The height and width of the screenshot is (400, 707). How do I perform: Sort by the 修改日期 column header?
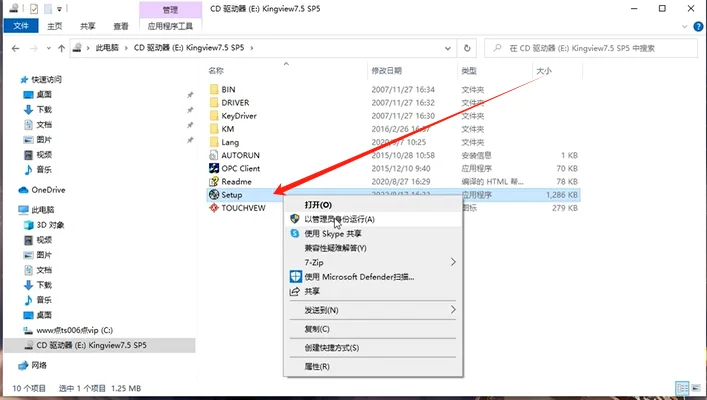[386, 71]
